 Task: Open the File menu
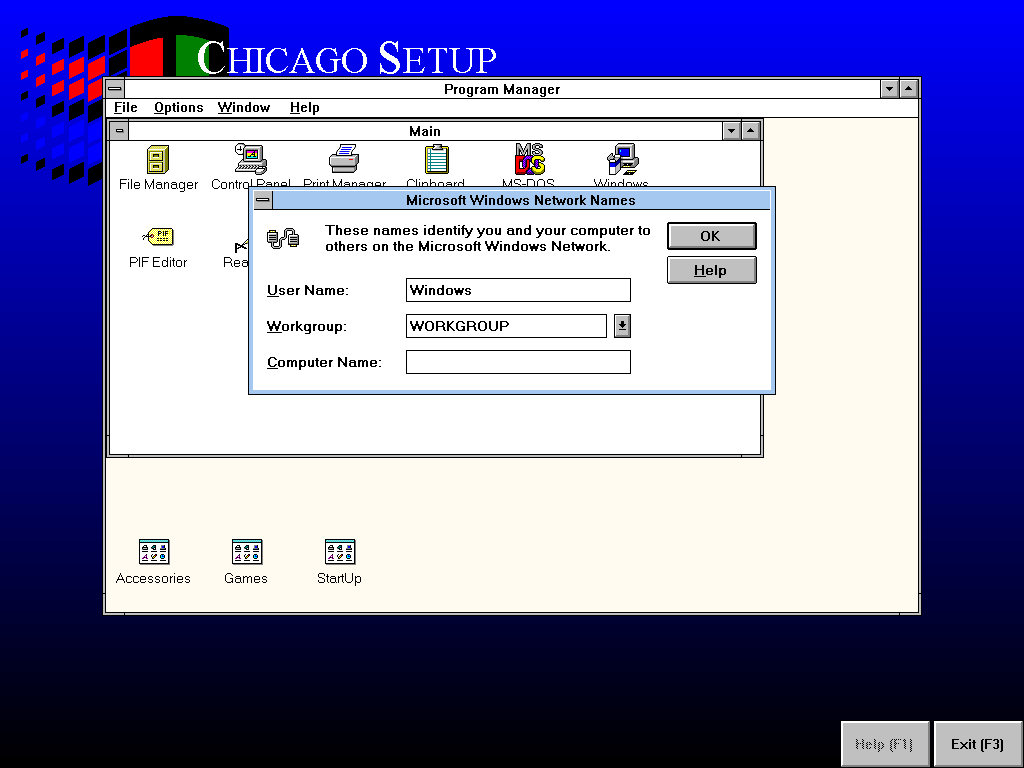125,107
